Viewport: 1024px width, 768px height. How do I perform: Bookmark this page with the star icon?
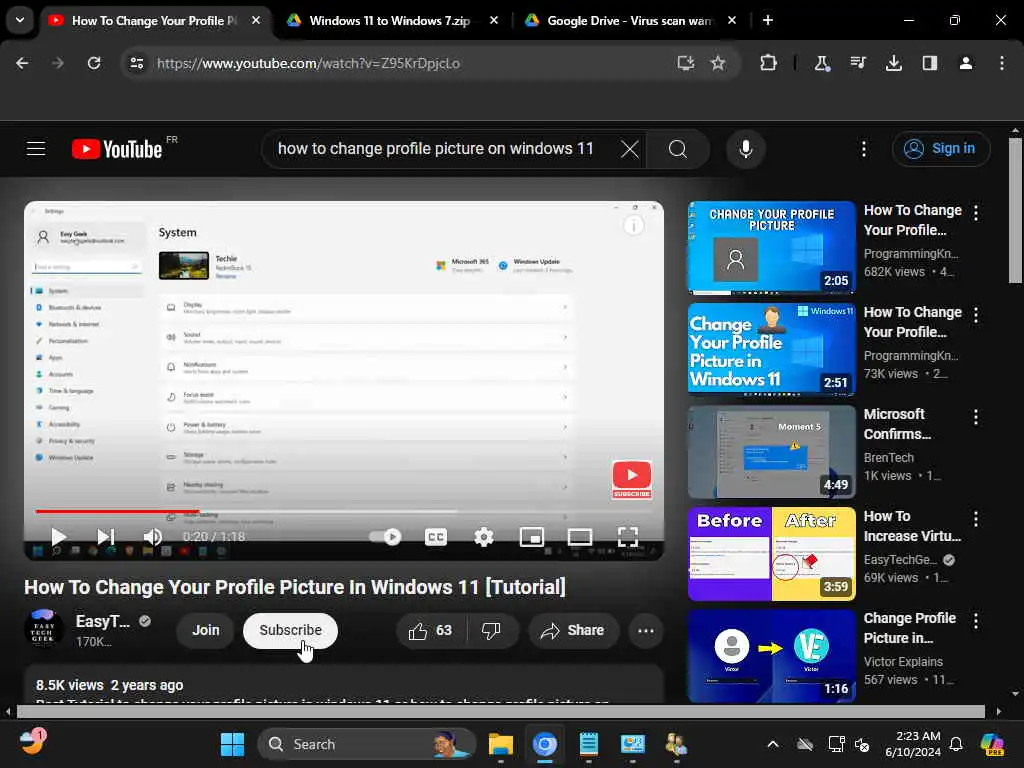point(718,63)
